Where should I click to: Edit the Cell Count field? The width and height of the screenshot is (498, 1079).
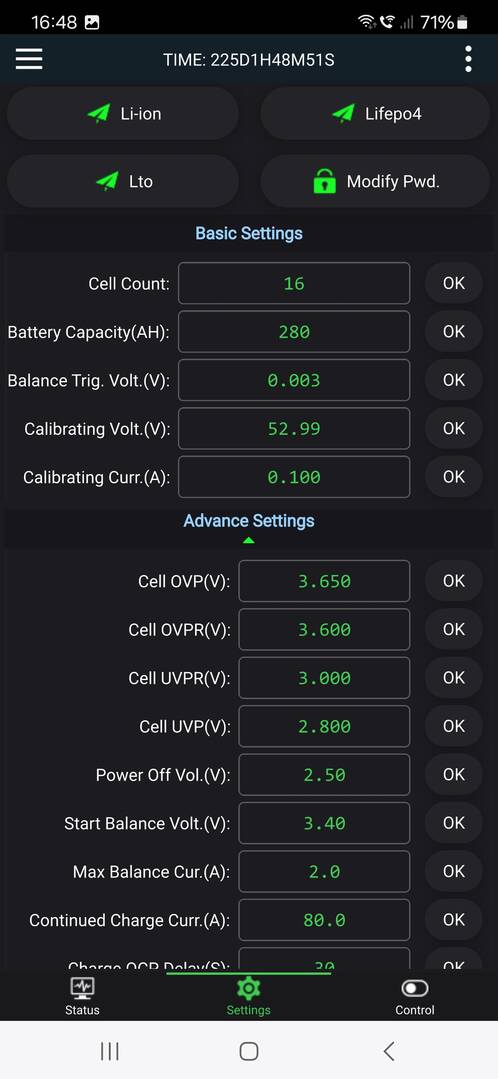tap(294, 284)
